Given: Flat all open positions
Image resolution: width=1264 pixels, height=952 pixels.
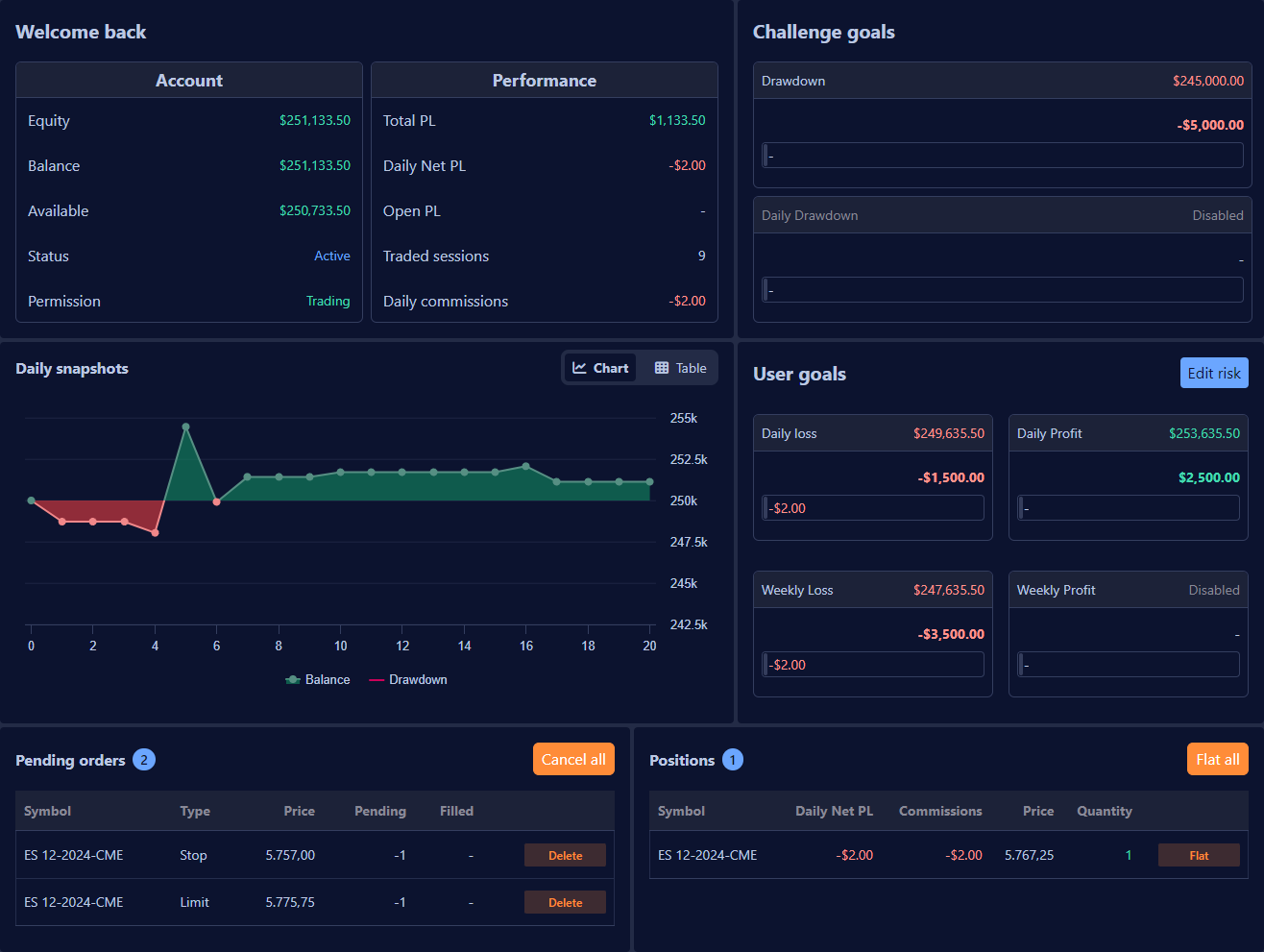Looking at the screenshot, I should 1218,759.
